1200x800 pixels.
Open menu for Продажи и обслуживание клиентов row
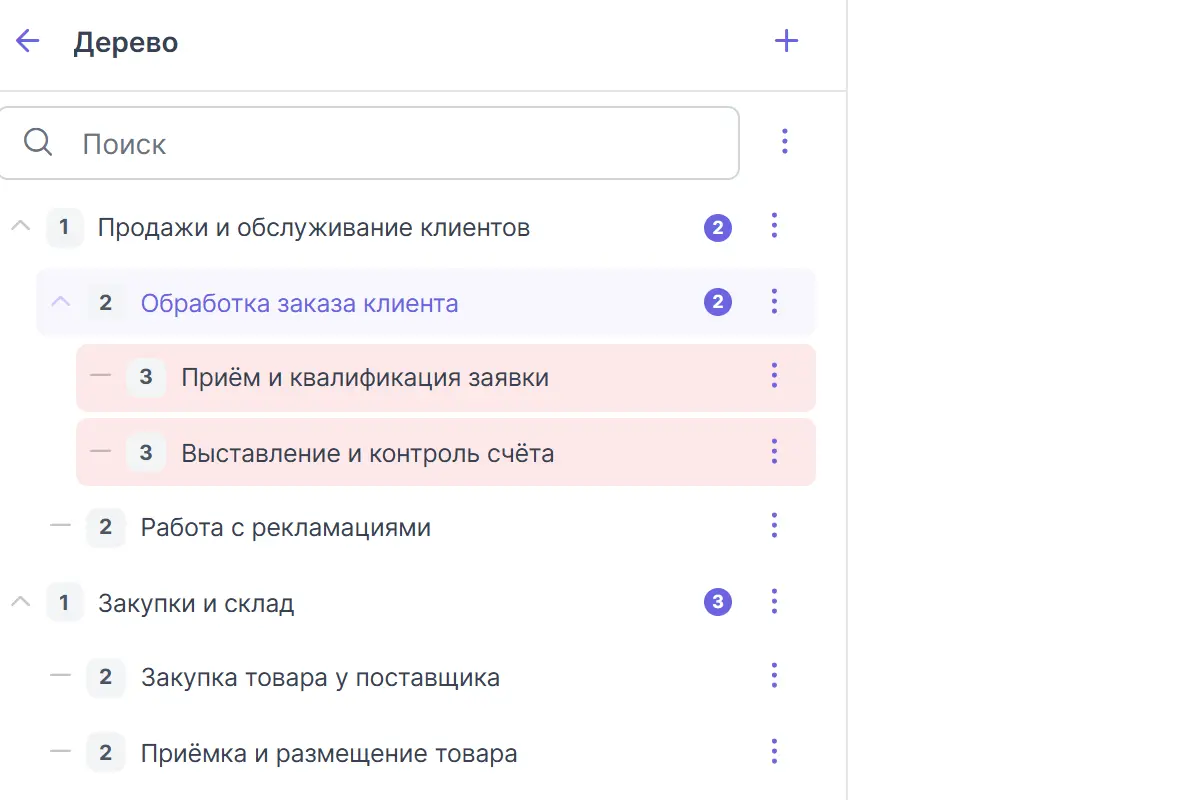774,226
